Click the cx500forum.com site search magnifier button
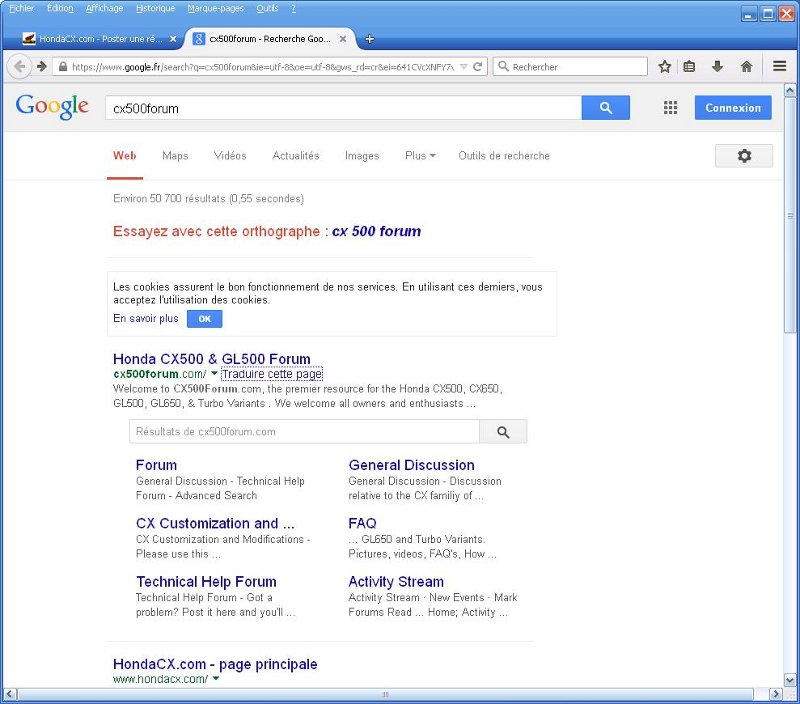Viewport: 800px width, 704px height. 503,432
